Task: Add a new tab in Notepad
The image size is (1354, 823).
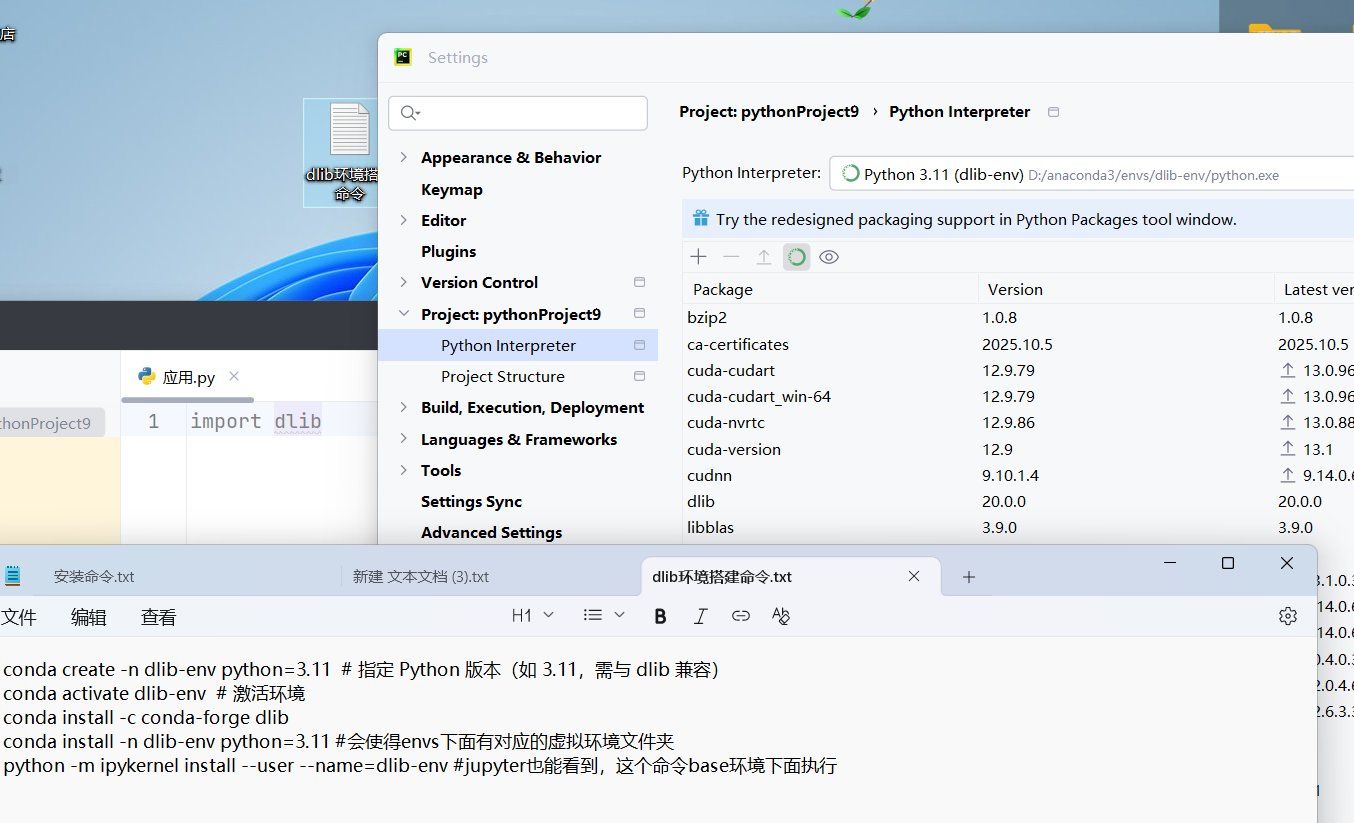Action: 968,577
